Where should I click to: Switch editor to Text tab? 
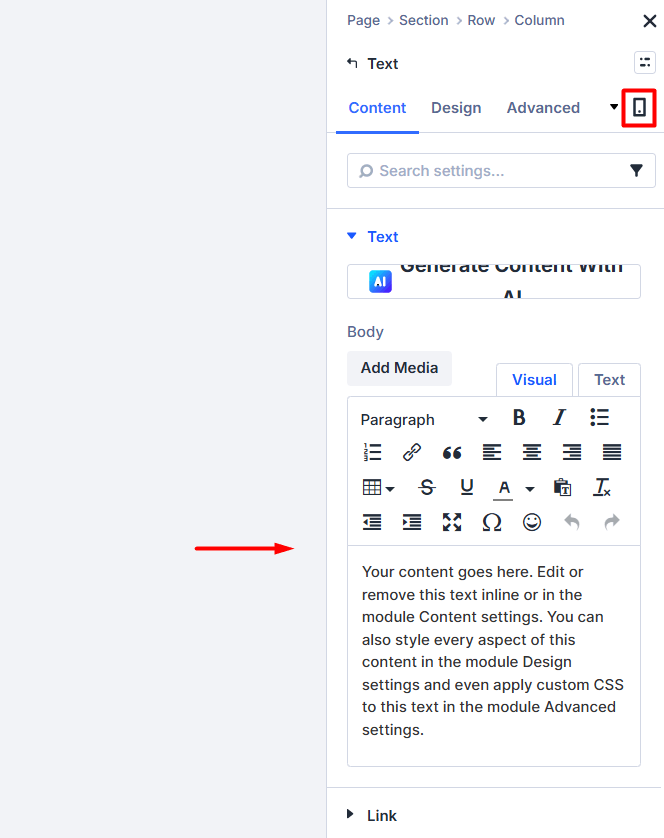(x=609, y=380)
